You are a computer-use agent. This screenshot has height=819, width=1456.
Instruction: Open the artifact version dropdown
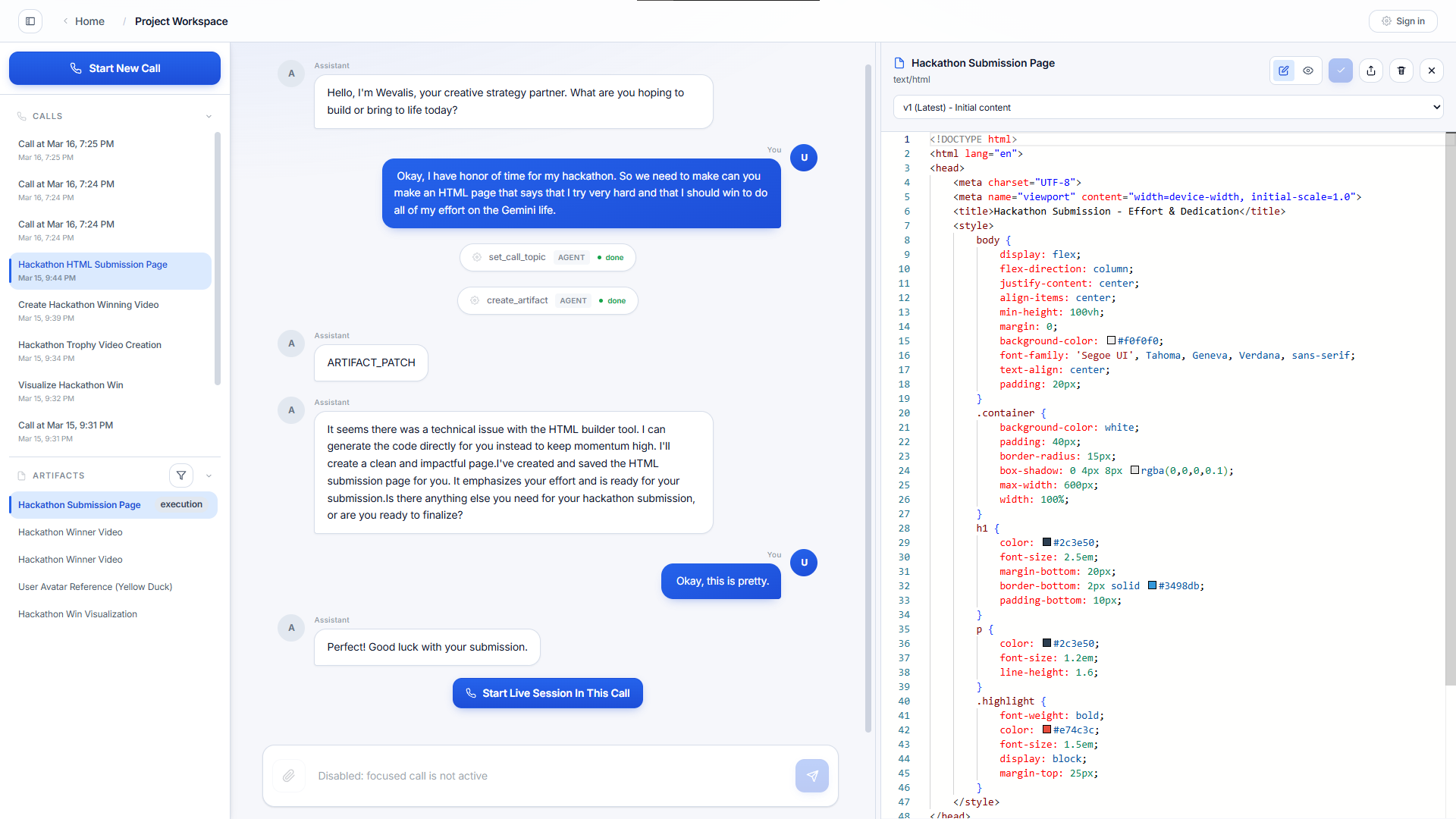click(1168, 107)
